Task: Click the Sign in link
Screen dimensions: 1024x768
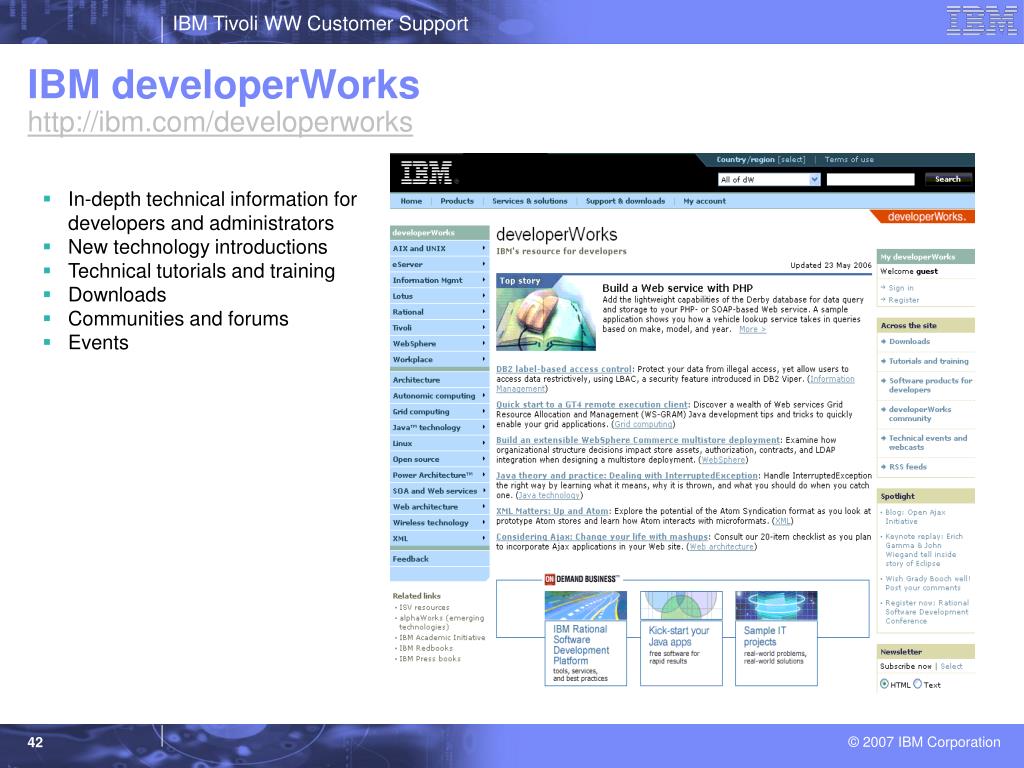Action: [901, 288]
